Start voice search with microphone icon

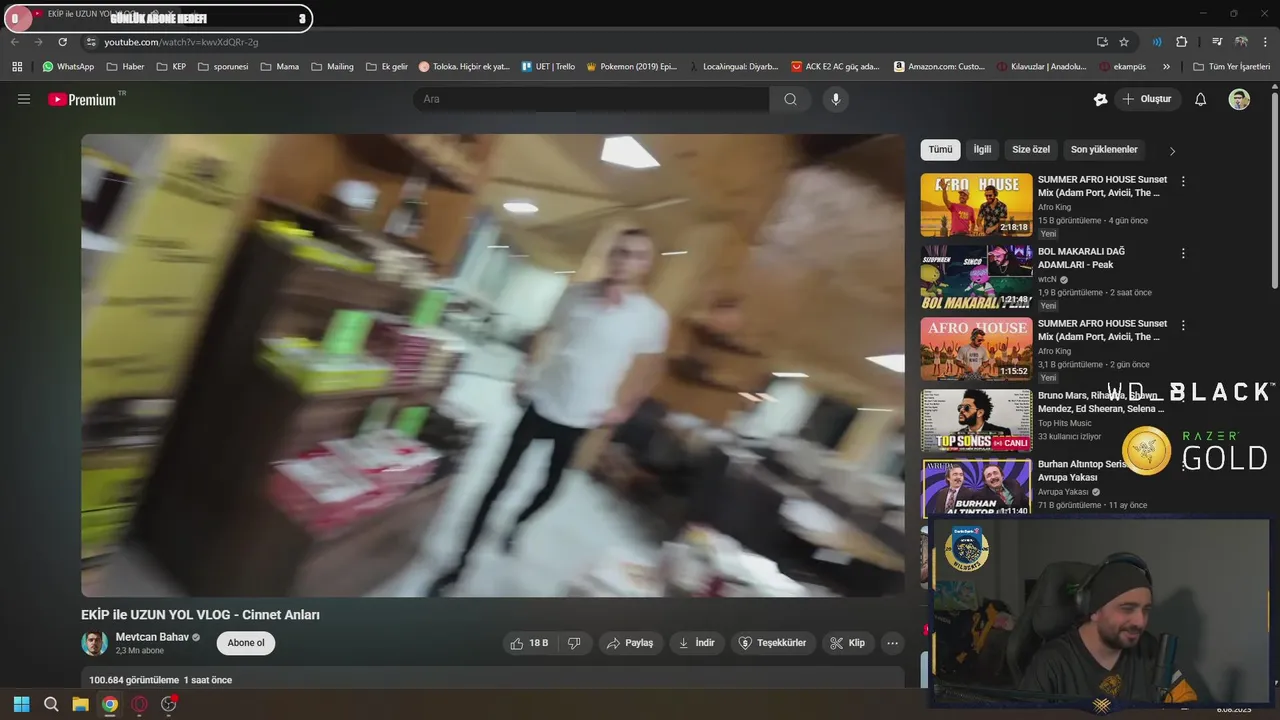836,99
